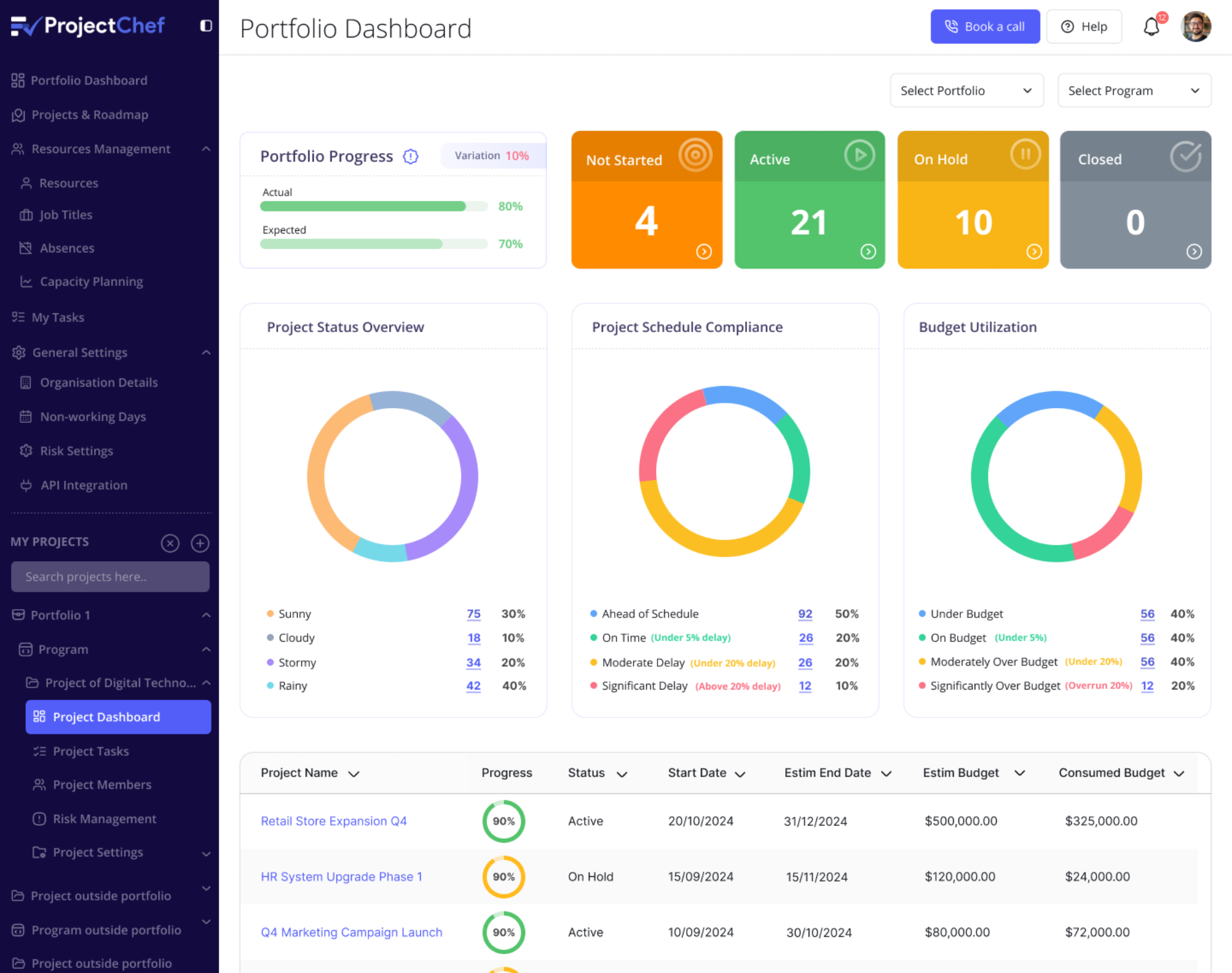
Task: Collapse Project of Digital Techno... node
Action: [x=206, y=683]
